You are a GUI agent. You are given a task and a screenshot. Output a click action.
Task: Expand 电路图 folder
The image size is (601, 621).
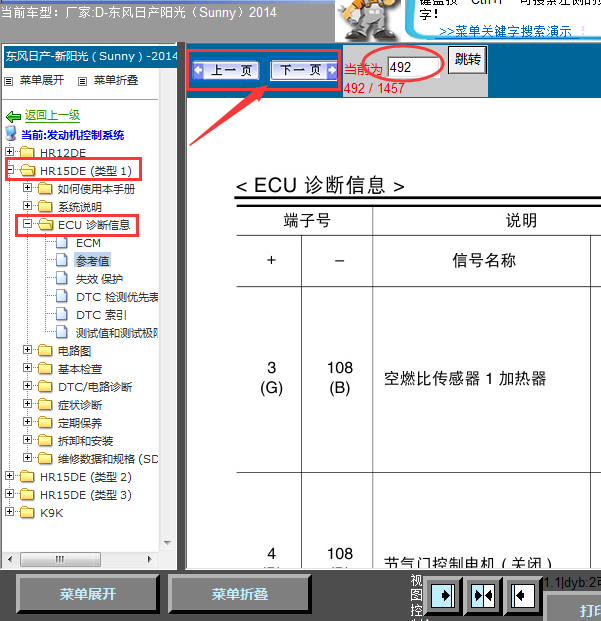tap(27, 350)
